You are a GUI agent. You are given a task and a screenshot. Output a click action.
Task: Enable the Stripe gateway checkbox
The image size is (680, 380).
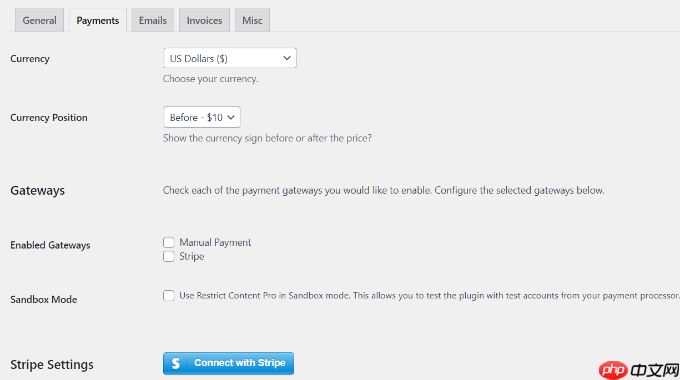pos(169,256)
